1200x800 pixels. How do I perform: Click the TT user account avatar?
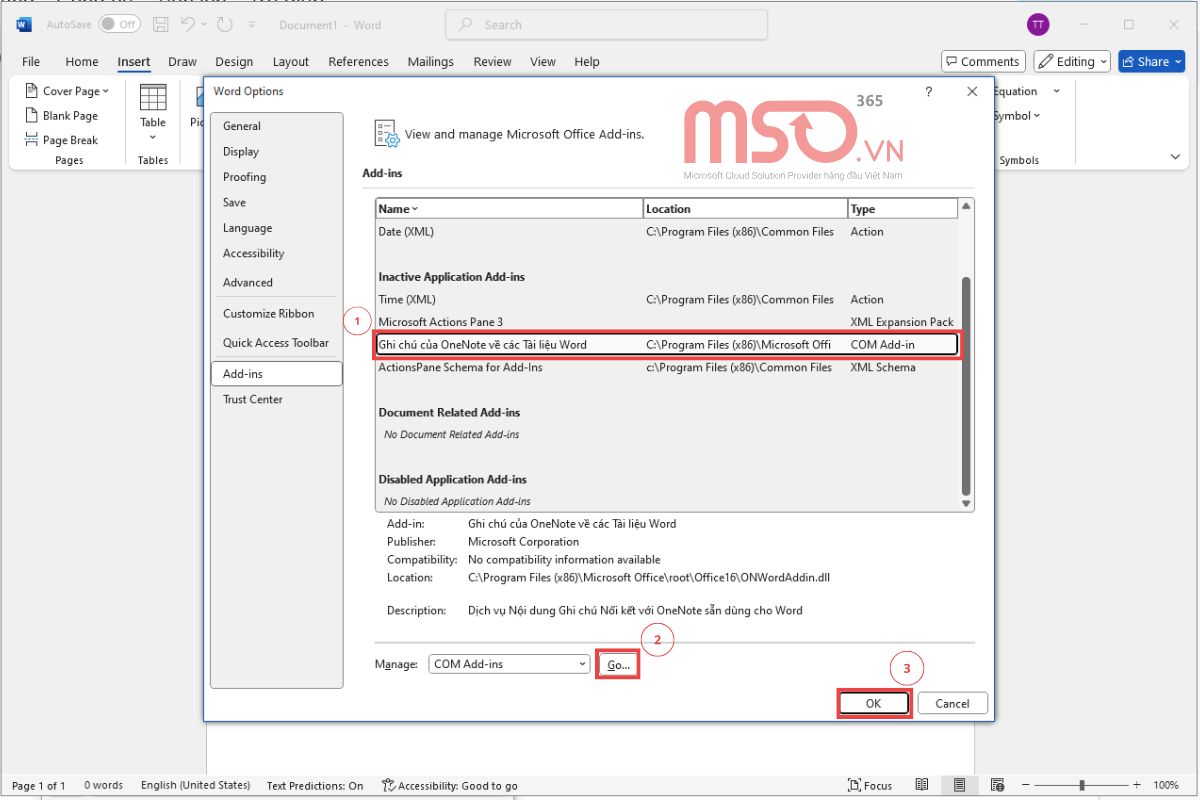(x=1038, y=24)
